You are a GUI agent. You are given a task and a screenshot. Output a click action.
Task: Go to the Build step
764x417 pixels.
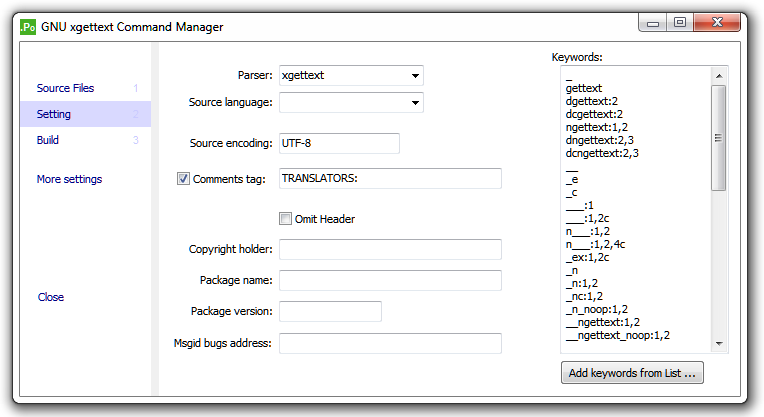[48, 140]
